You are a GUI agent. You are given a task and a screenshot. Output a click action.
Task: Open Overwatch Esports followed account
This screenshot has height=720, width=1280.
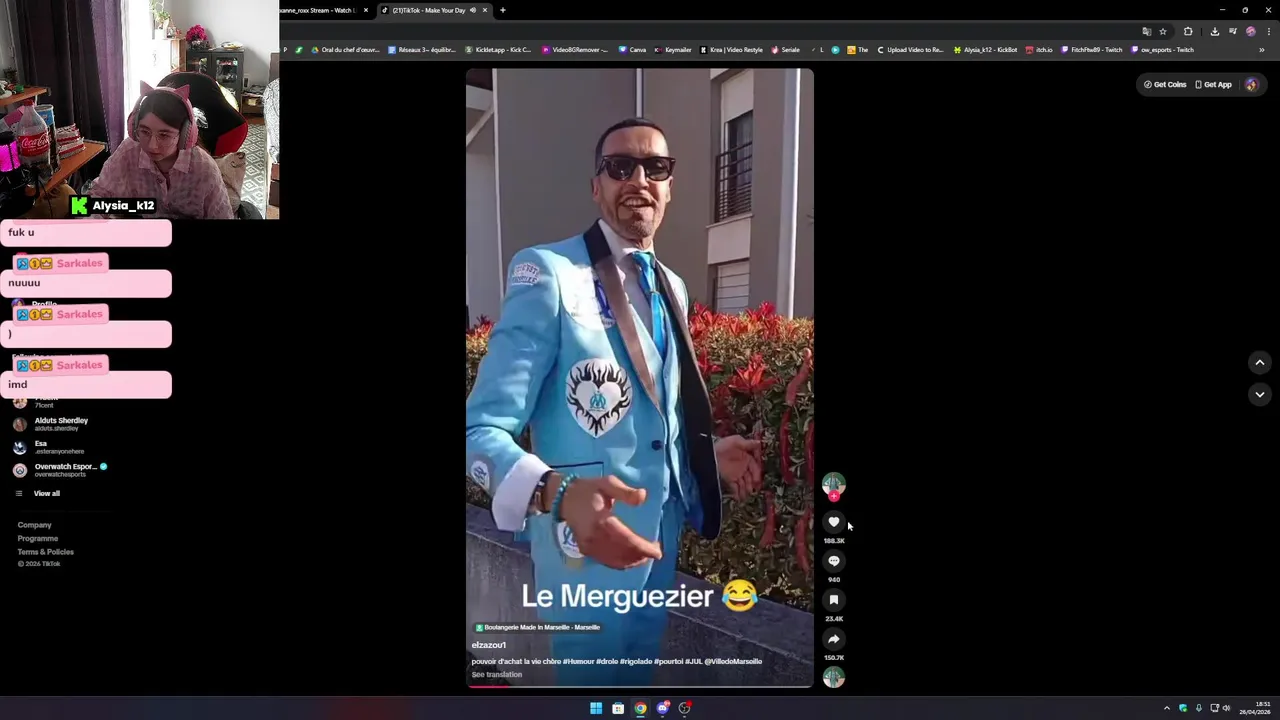pos(60,470)
